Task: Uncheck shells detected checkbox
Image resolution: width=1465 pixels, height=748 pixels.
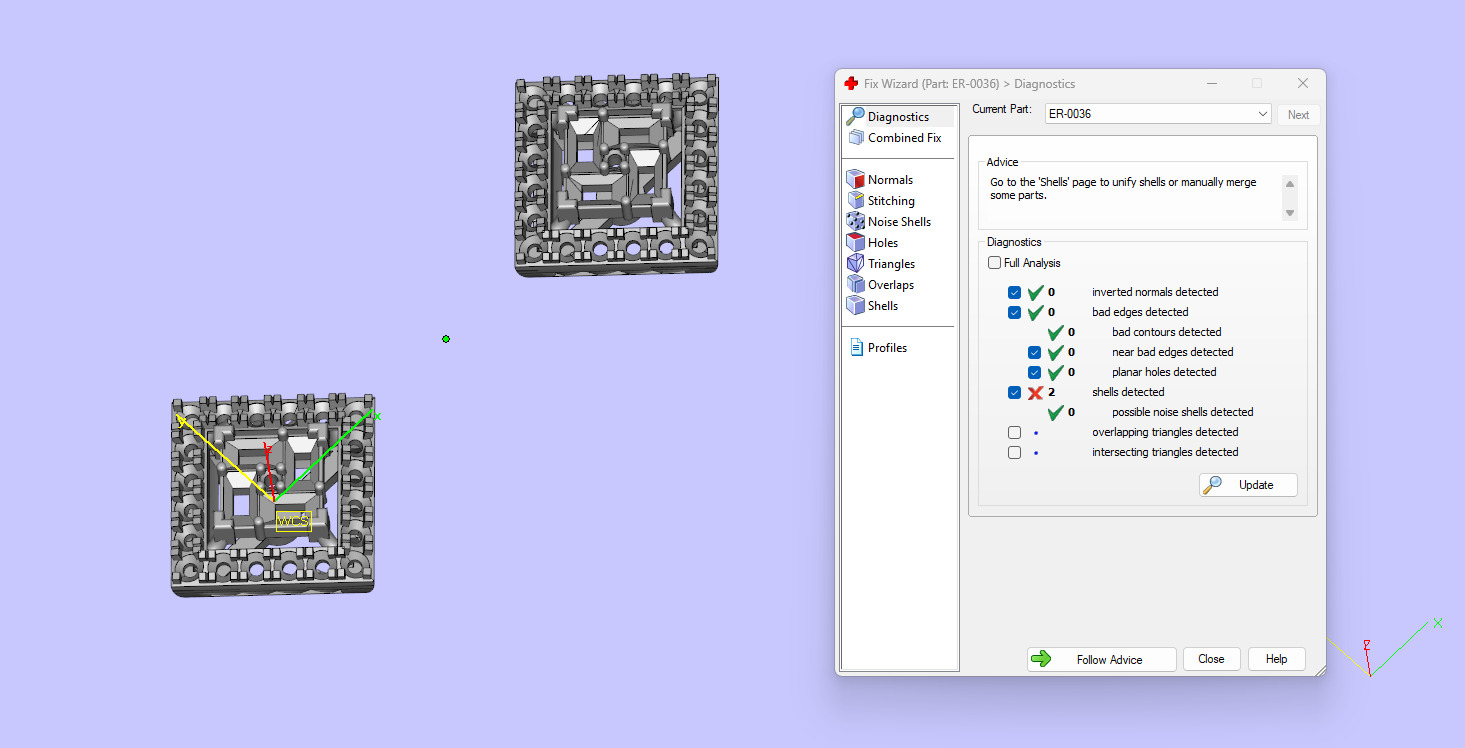Action: coord(1015,392)
